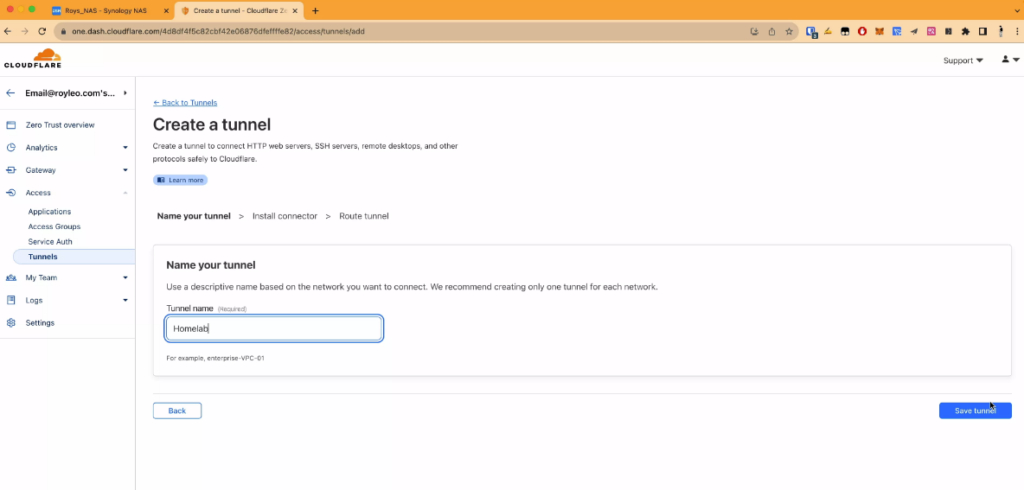Click the Cloudflare logo
Viewport: 1024px width, 490px height.
pos(33,59)
